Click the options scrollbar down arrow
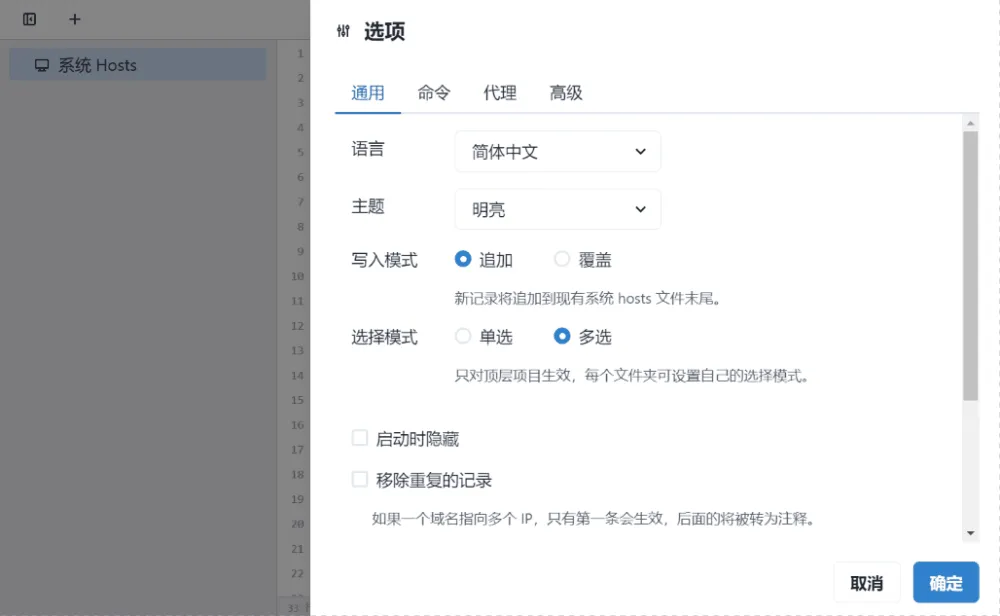Viewport: 1000px width, 616px height. click(x=971, y=533)
